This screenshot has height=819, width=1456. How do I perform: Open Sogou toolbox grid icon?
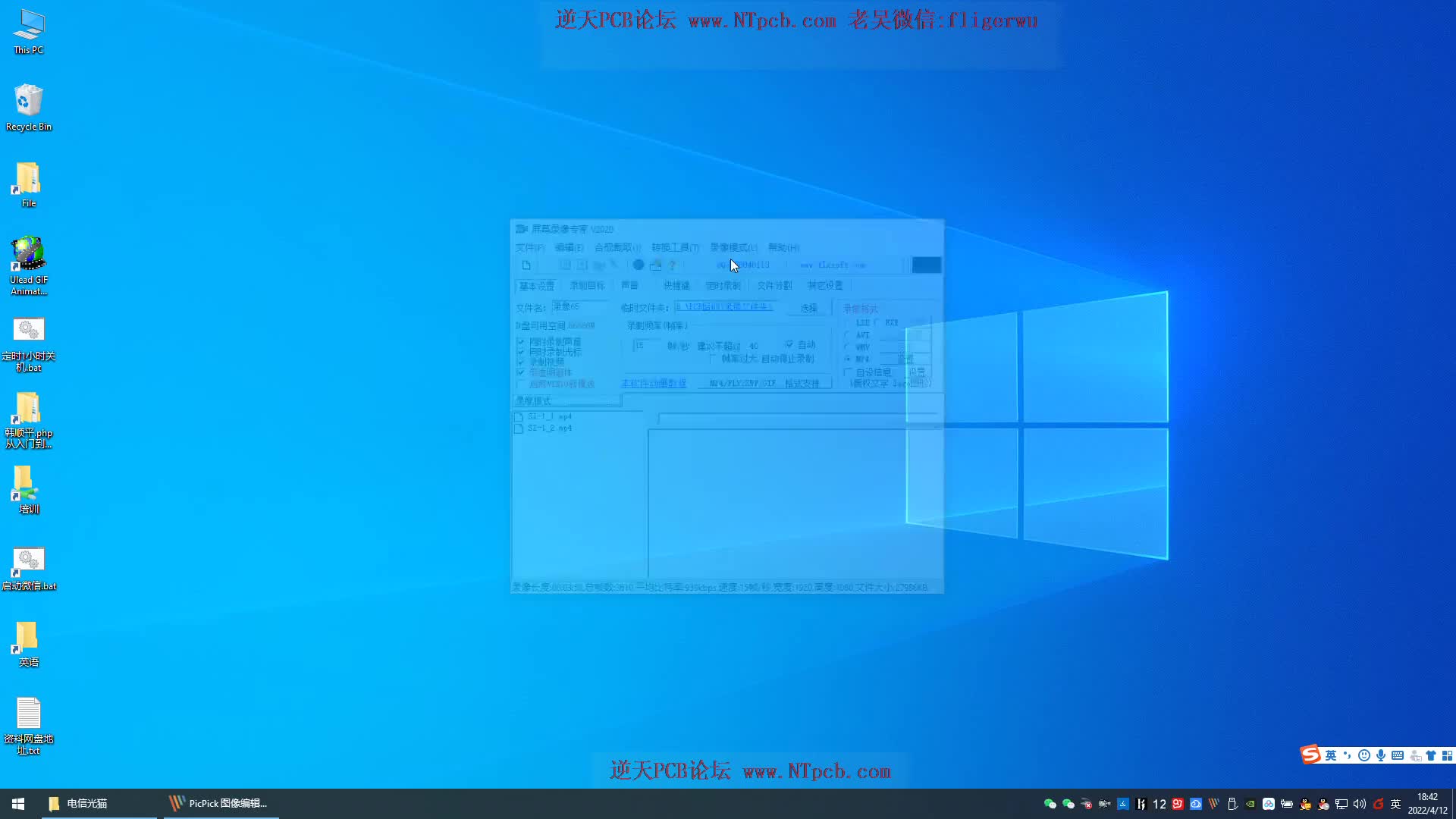[x=1447, y=755]
